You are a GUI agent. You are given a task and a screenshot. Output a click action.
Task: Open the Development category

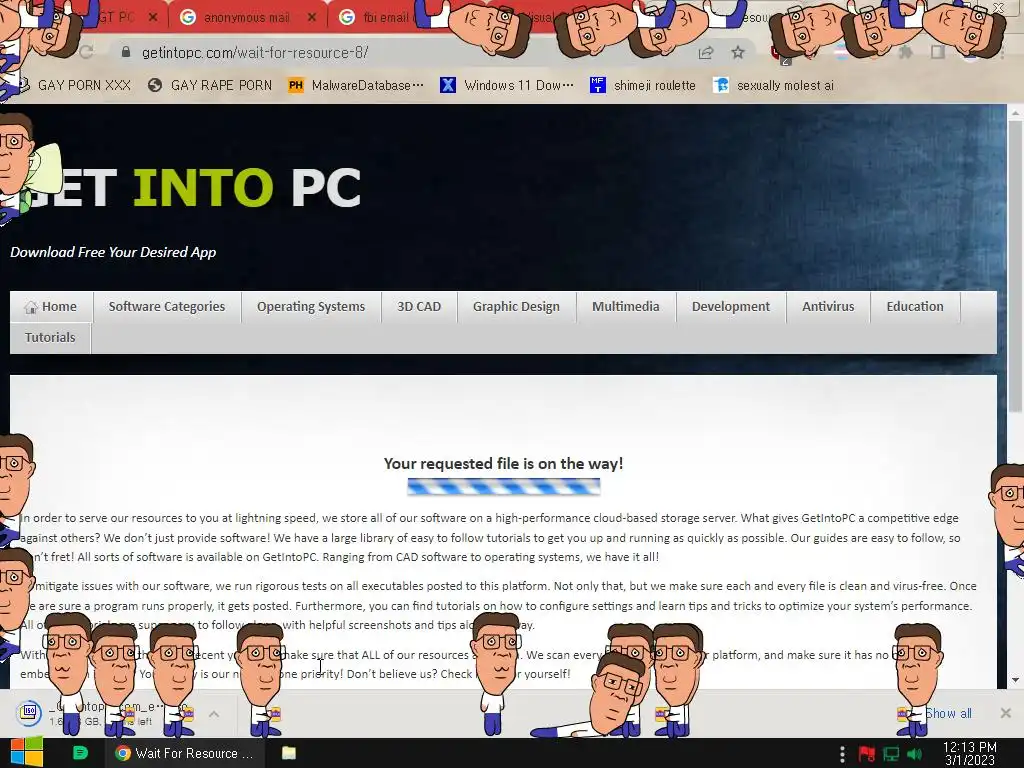click(x=731, y=306)
